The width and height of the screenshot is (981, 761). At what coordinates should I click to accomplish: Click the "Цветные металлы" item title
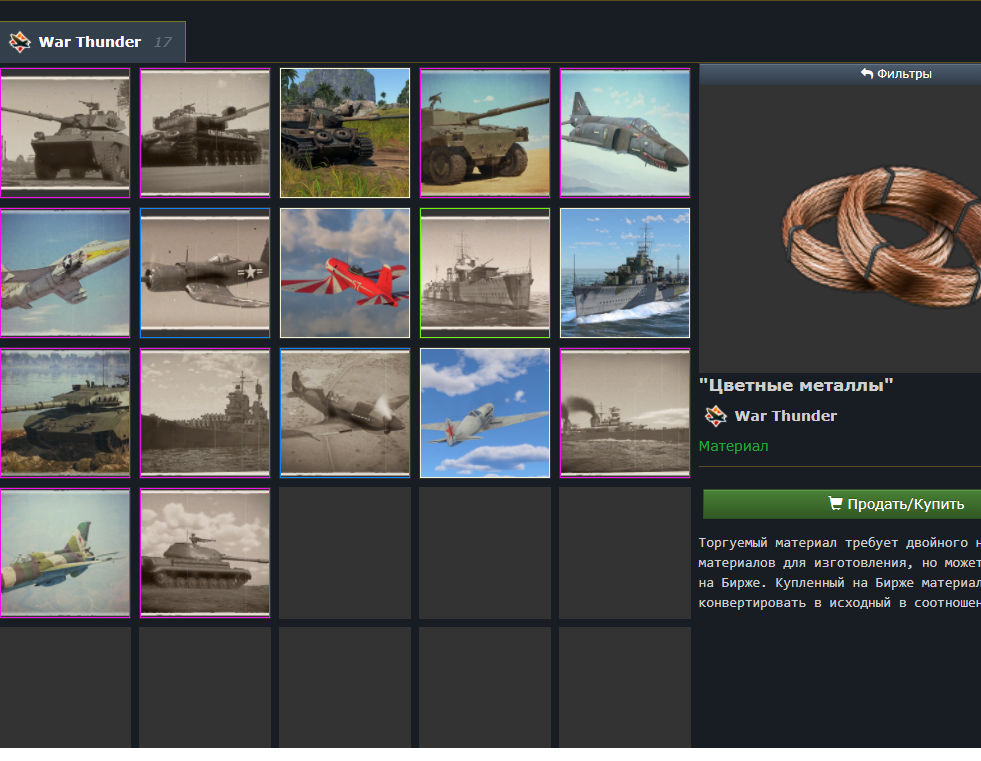pyautogui.click(x=796, y=386)
